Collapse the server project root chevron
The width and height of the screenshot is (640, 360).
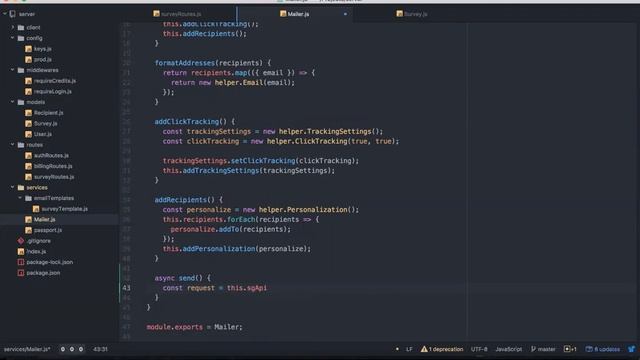pos(5,14)
